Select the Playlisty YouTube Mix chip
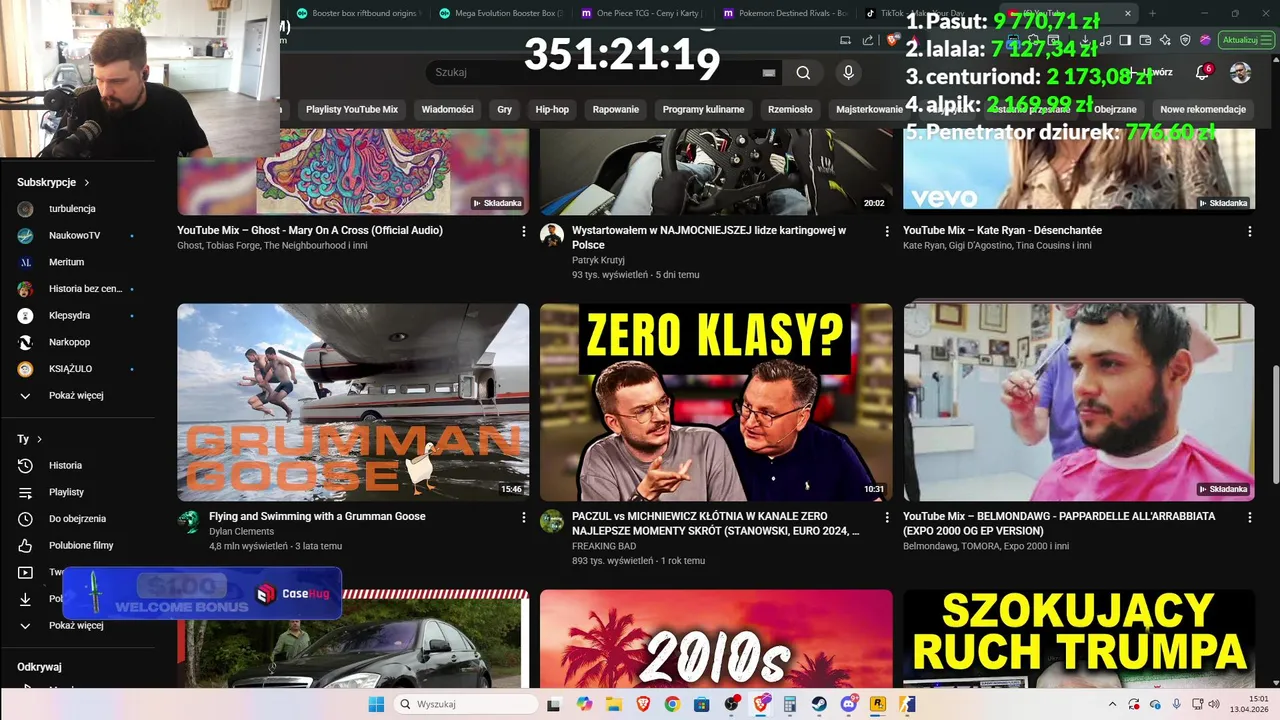Image resolution: width=1280 pixels, height=720 pixels. coord(352,109)
